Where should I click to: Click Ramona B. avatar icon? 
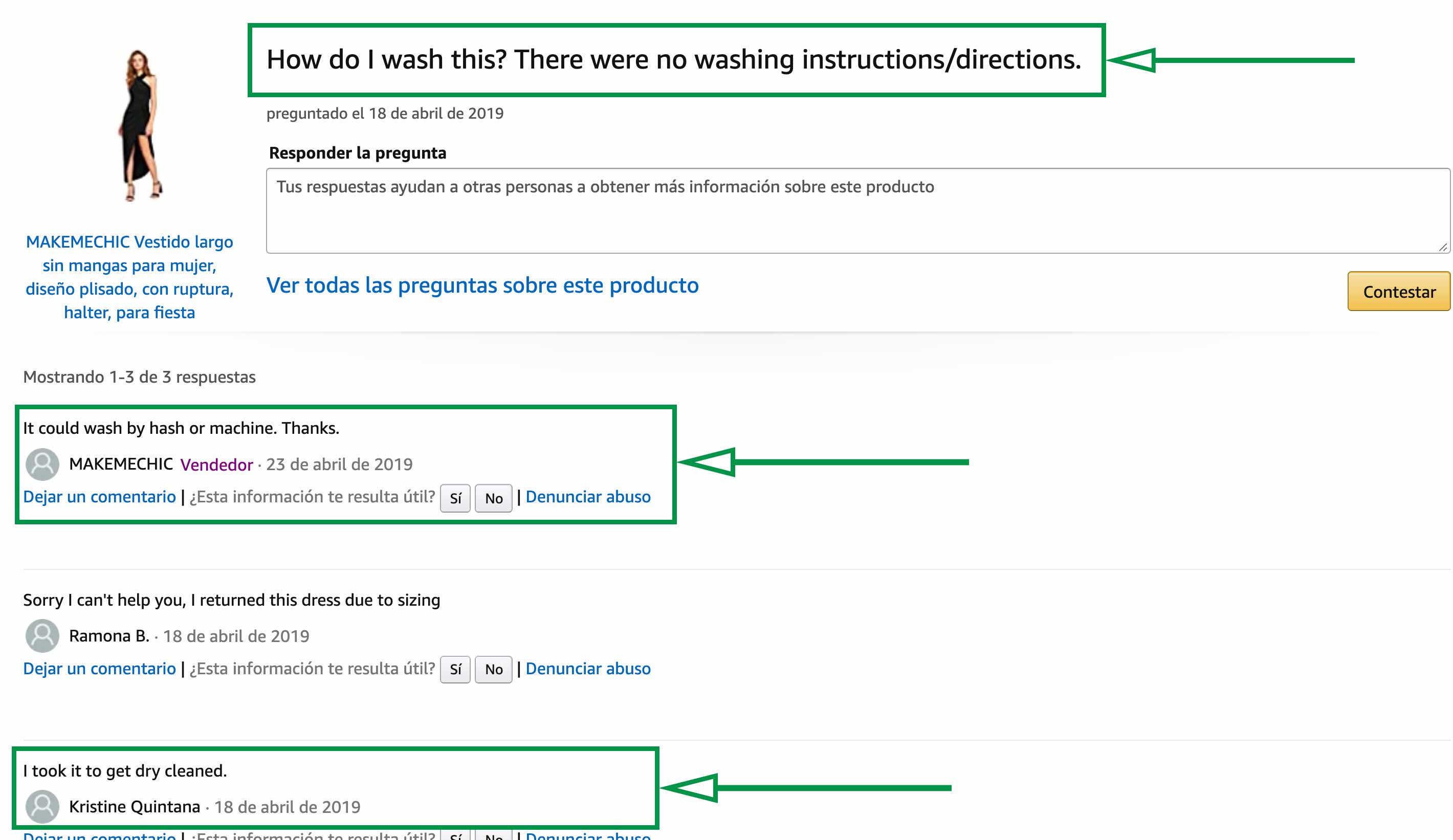pos(42,636)
